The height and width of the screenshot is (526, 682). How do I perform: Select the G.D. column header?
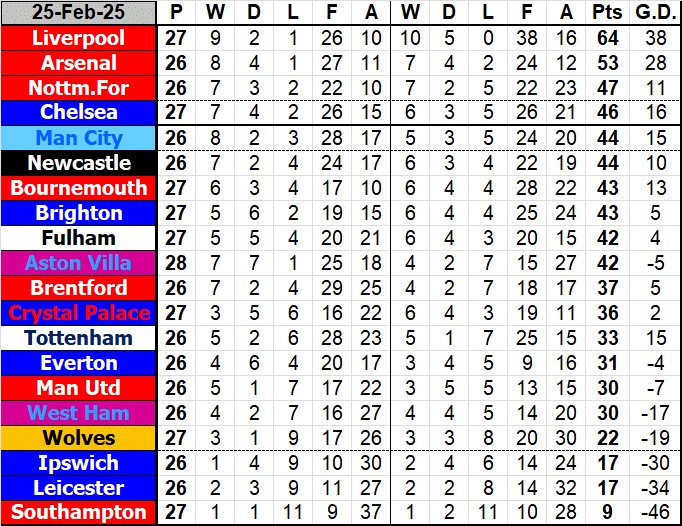coord(651,13)
